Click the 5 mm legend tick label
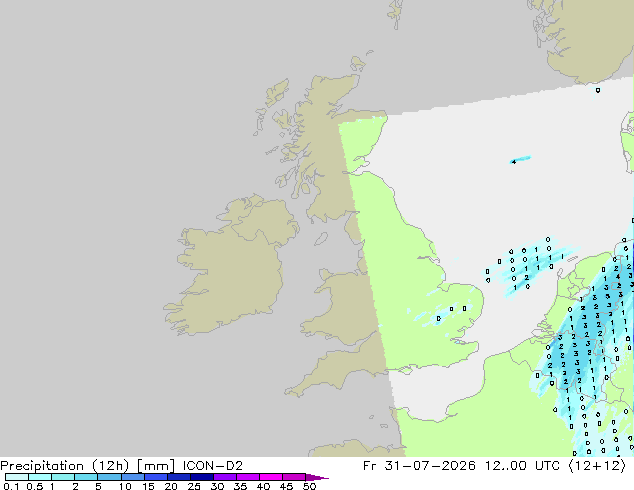Viewport: 634px width, 490px height. 98,486
